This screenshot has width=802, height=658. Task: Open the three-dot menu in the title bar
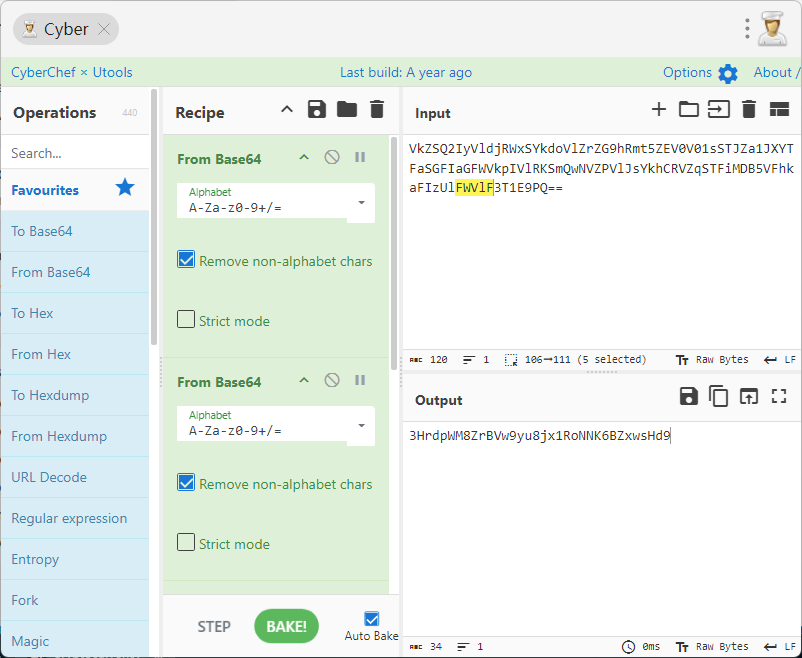coord(747,29)
